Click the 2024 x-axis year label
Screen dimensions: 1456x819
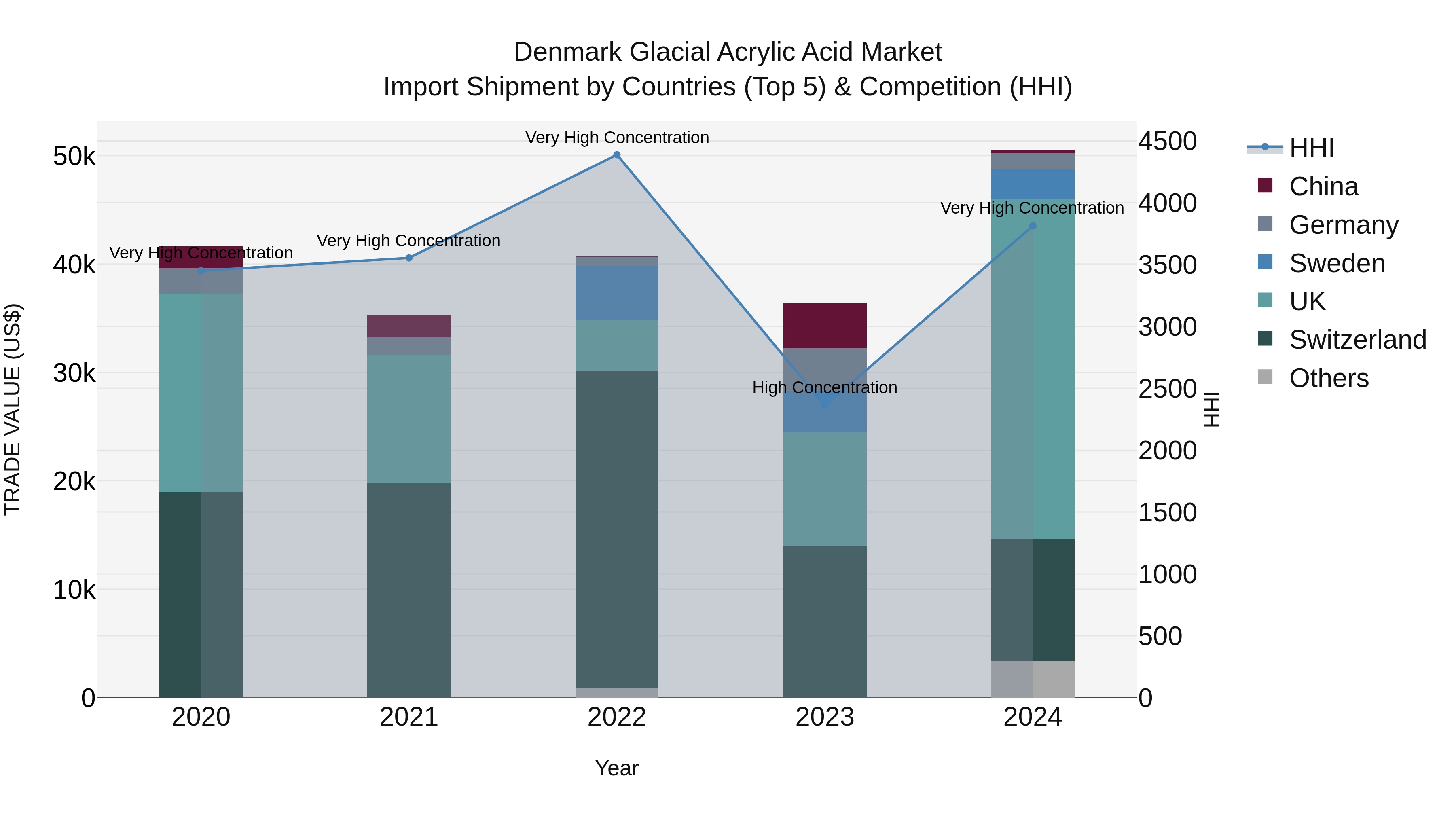point(1033,717)
